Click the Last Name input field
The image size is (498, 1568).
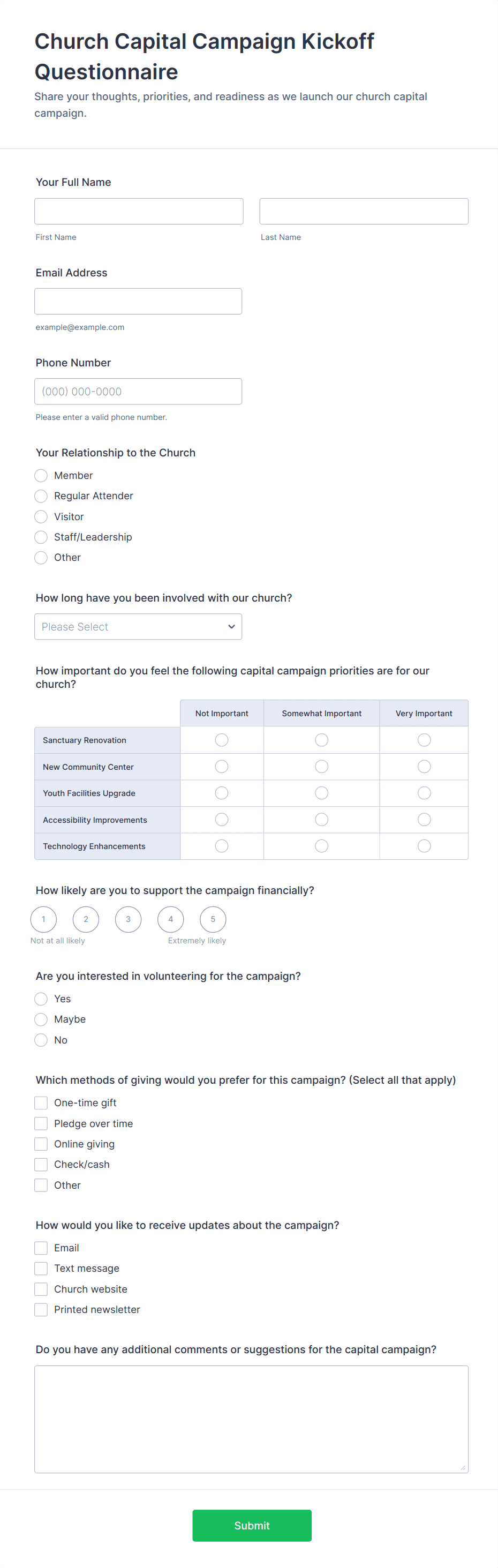click(364, 211)
